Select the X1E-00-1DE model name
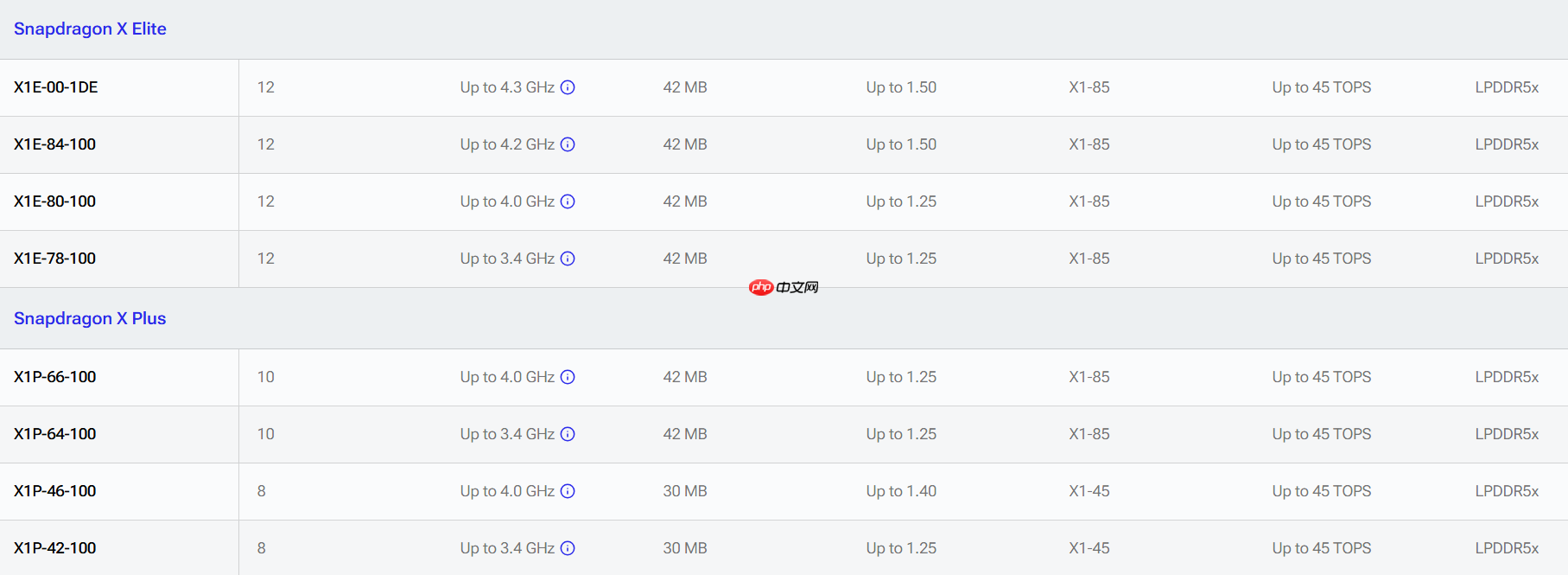Viewport: 1568px width, 575px height. click(56, 87)
